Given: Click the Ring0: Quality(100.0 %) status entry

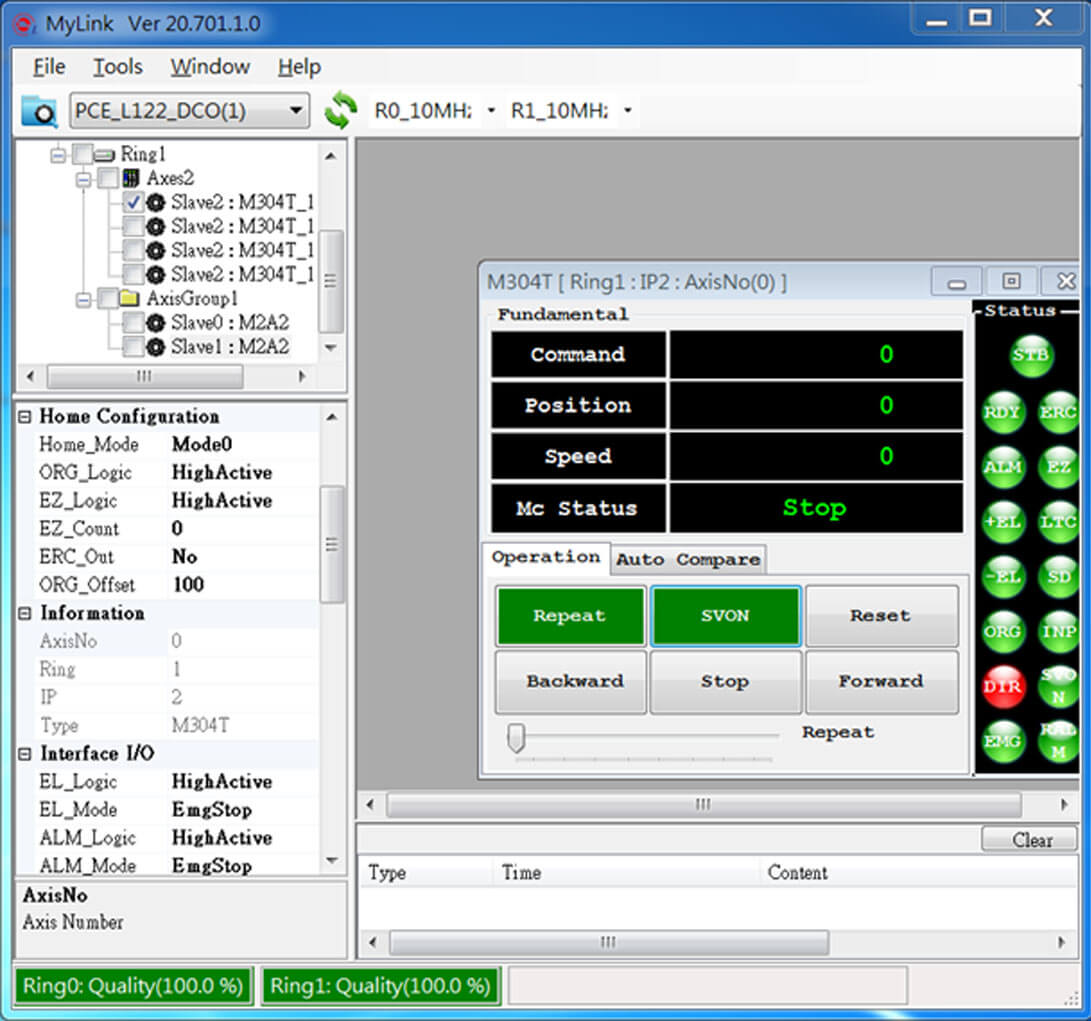Looking at the screenshot, I should [133, 986].
